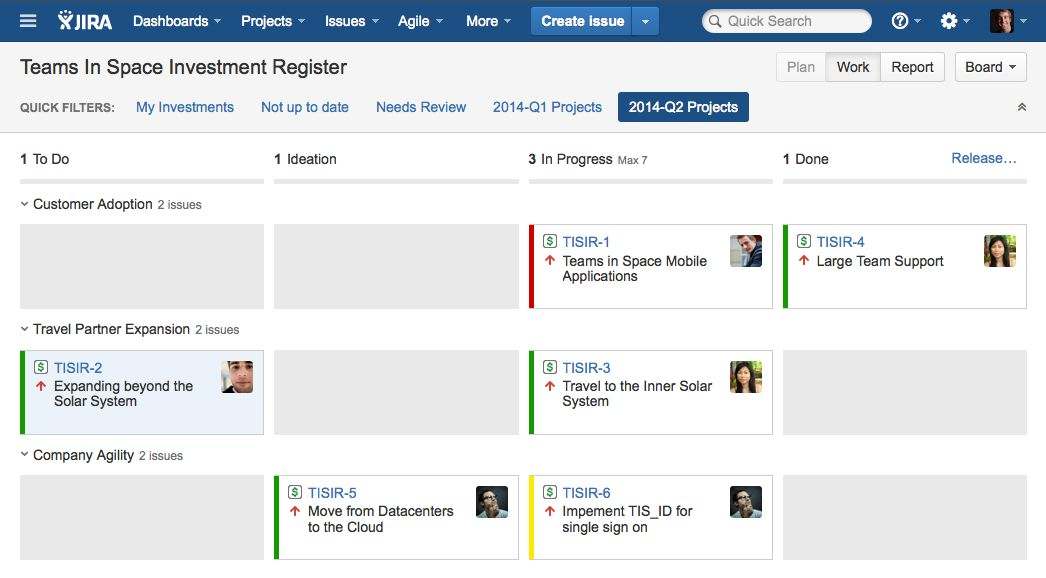Click the JIRA logo in the navigation bar
Screen dimensions: 1046x578
point(83,20)
